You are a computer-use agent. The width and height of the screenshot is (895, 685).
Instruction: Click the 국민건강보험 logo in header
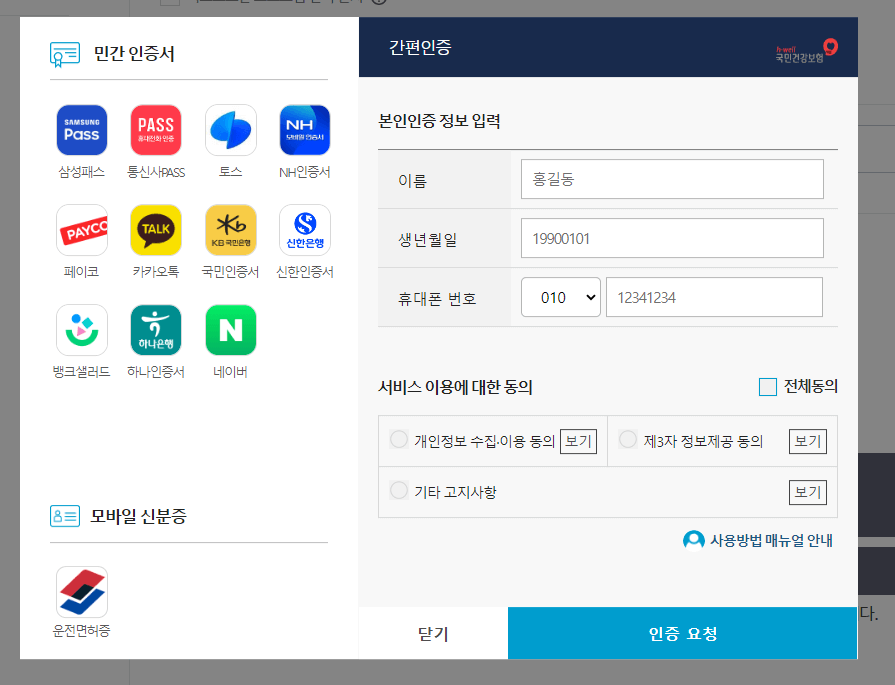pos(806,50)
